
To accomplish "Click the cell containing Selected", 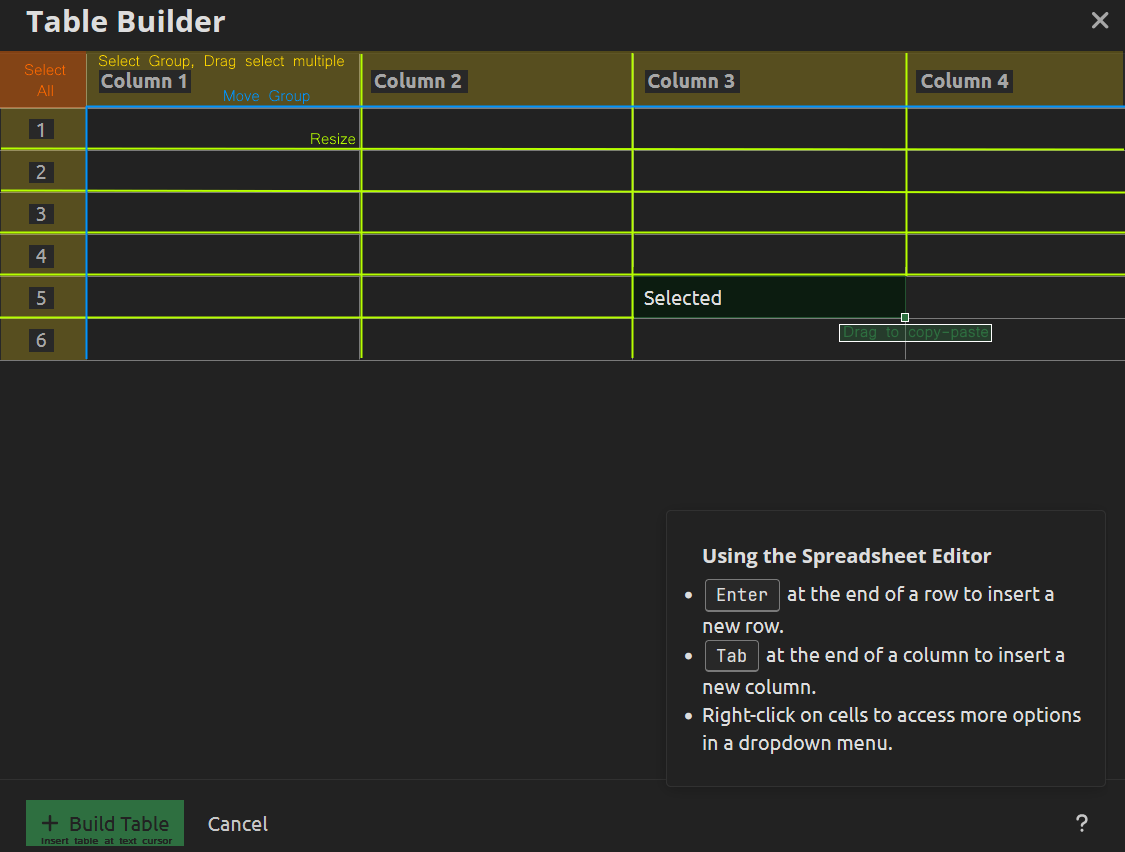I will click(769, 297).
